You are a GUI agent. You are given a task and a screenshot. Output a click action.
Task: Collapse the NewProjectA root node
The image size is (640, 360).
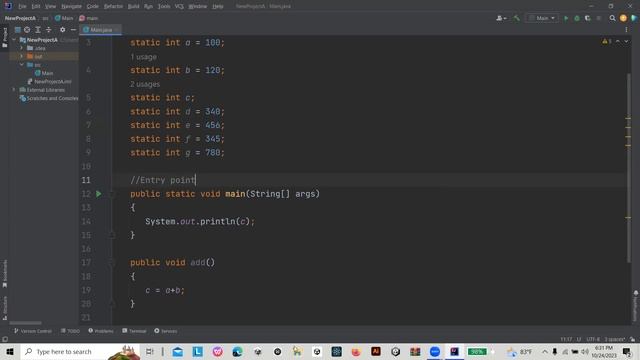point(14,40)
